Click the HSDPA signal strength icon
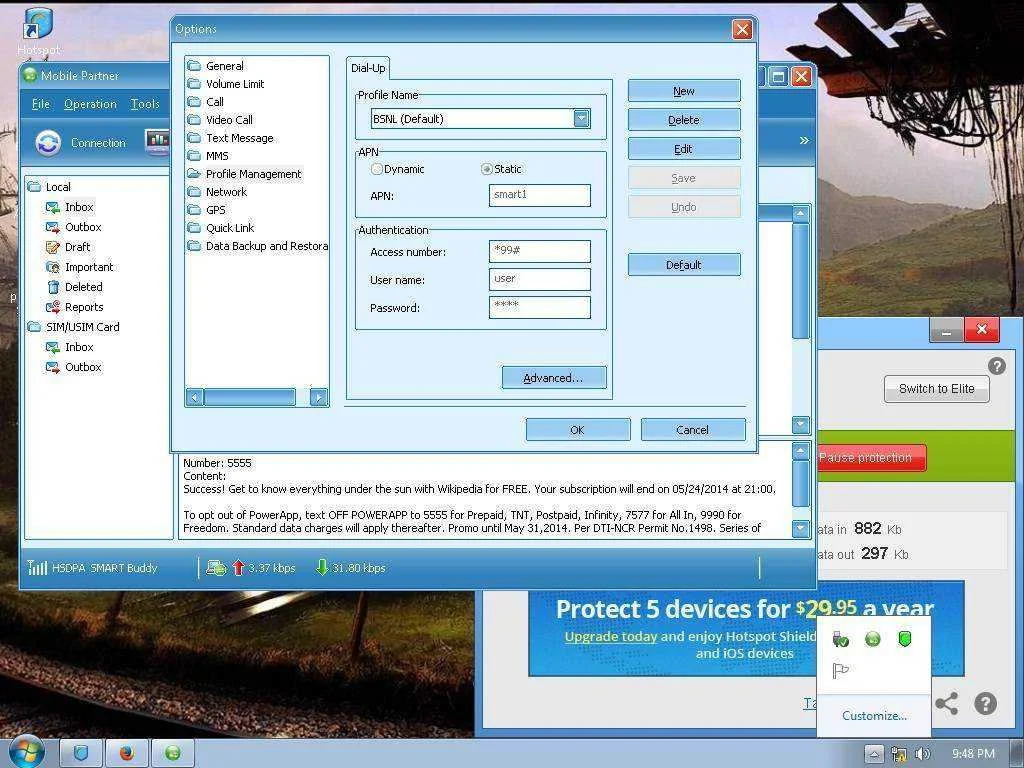 click(37, 568)
